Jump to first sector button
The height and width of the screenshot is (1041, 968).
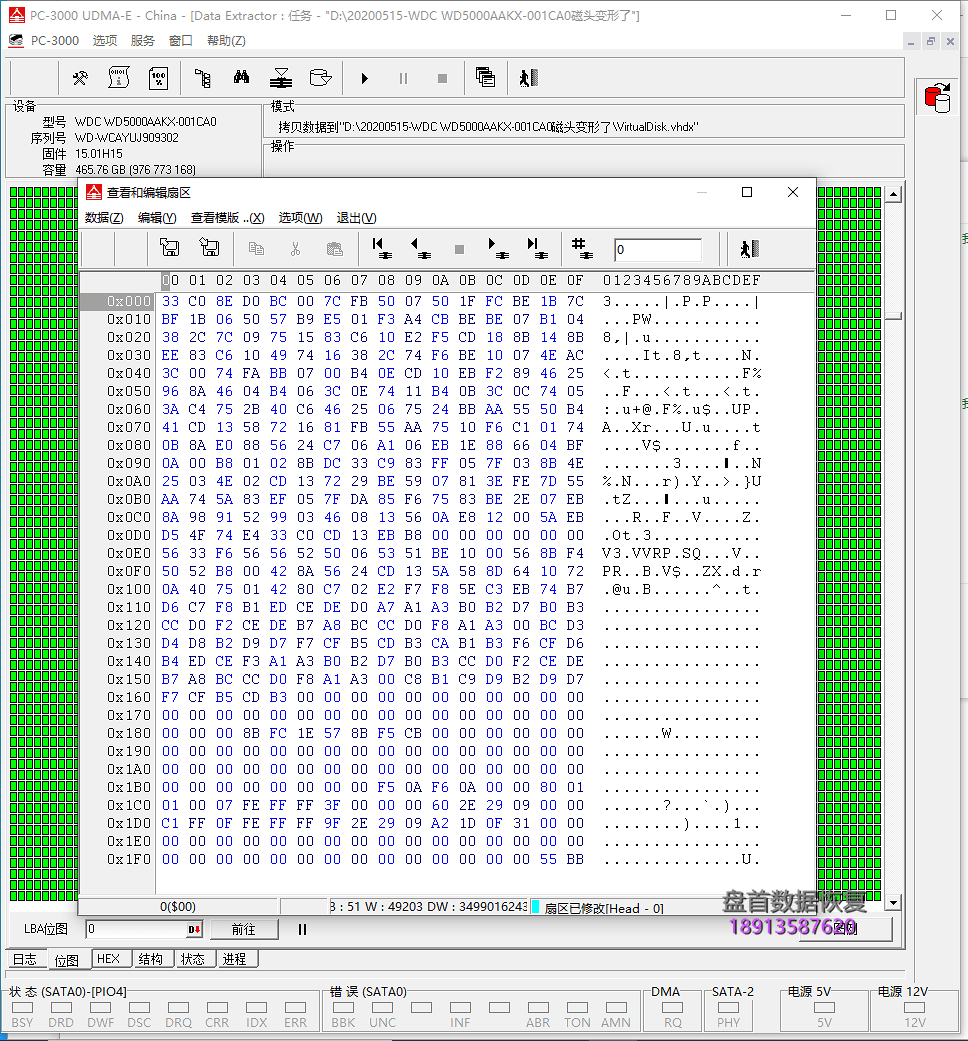(382, 248)
